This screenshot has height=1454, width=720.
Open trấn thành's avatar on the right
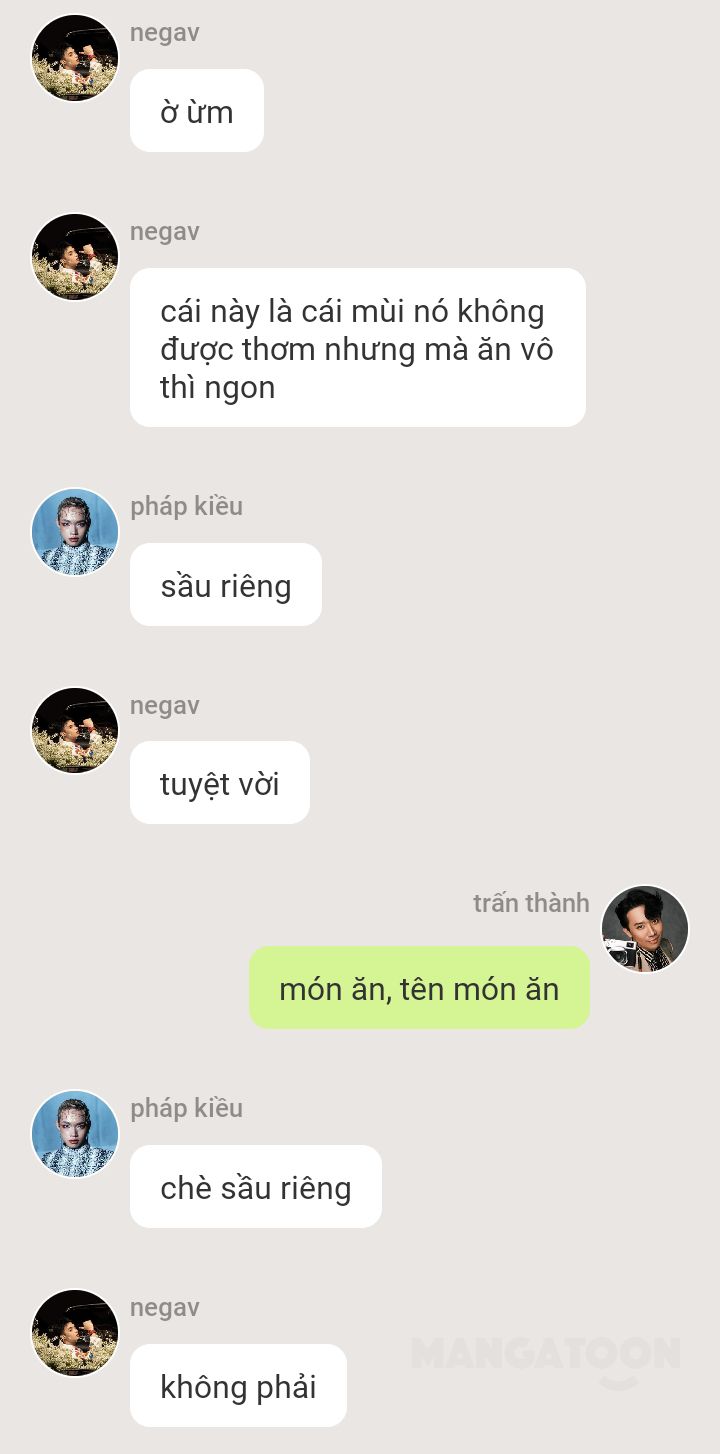coord(645,929)
